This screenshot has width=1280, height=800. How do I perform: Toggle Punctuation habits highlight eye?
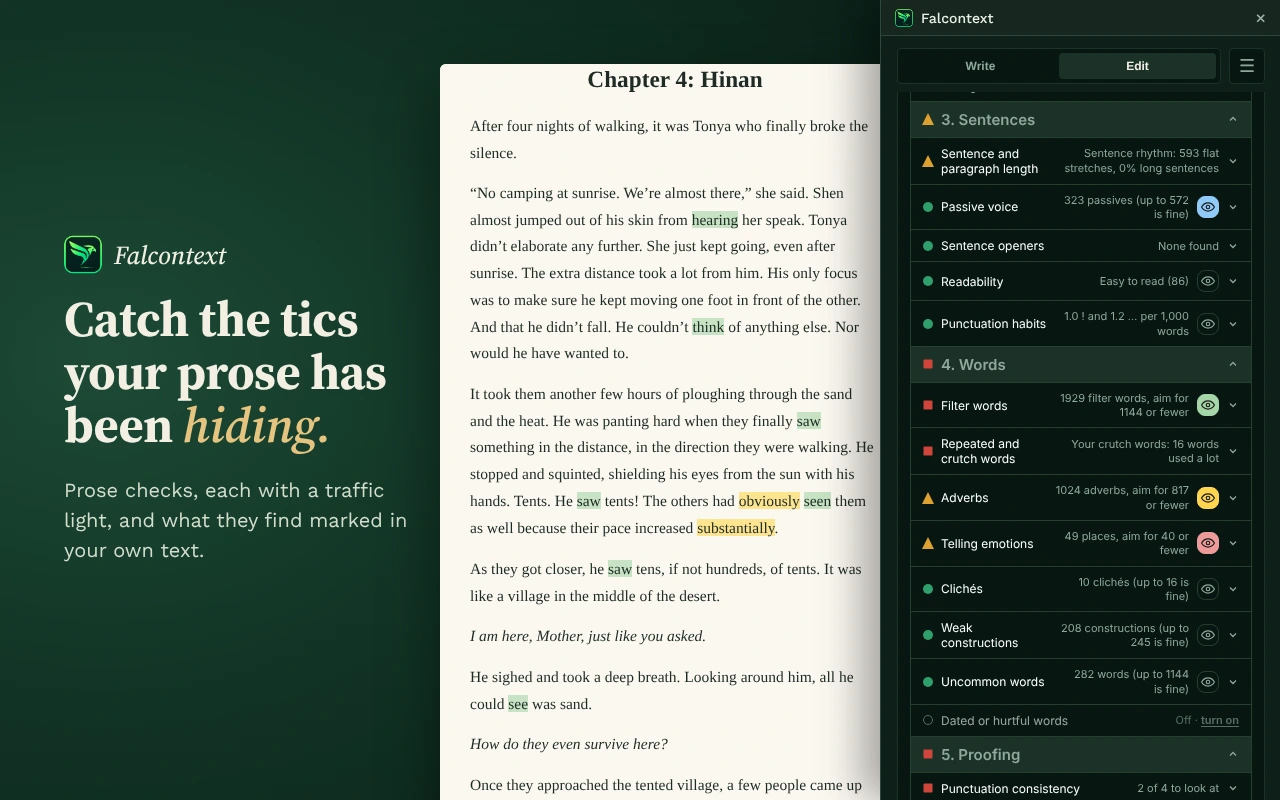click(1208, 324)
